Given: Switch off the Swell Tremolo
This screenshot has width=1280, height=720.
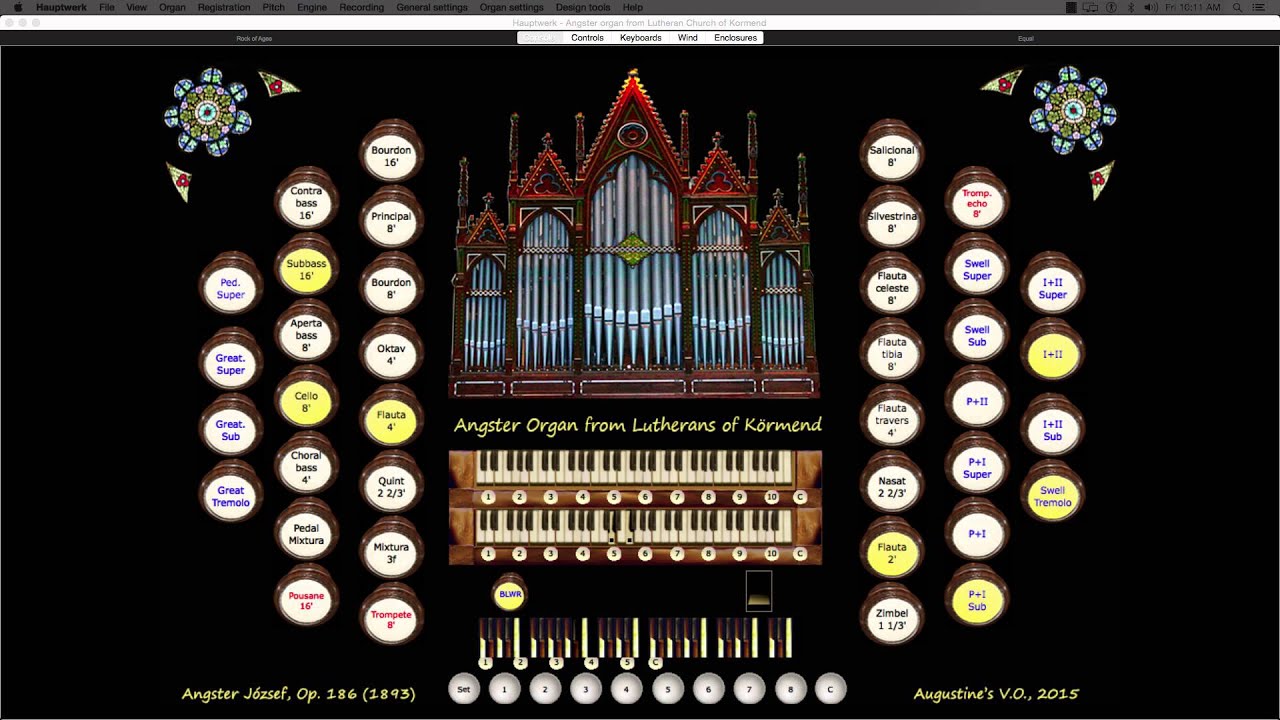Looking at the screenshot, I should (1052, 495).
